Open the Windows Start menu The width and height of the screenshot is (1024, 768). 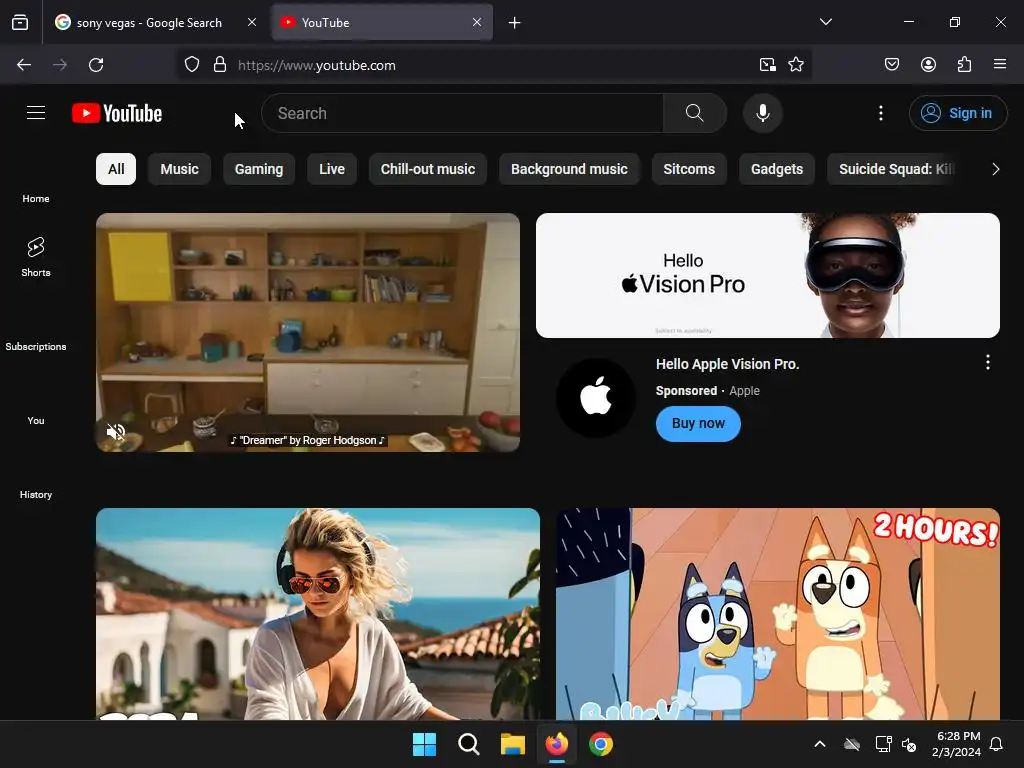pyautogui.click(x=424, y=744)
